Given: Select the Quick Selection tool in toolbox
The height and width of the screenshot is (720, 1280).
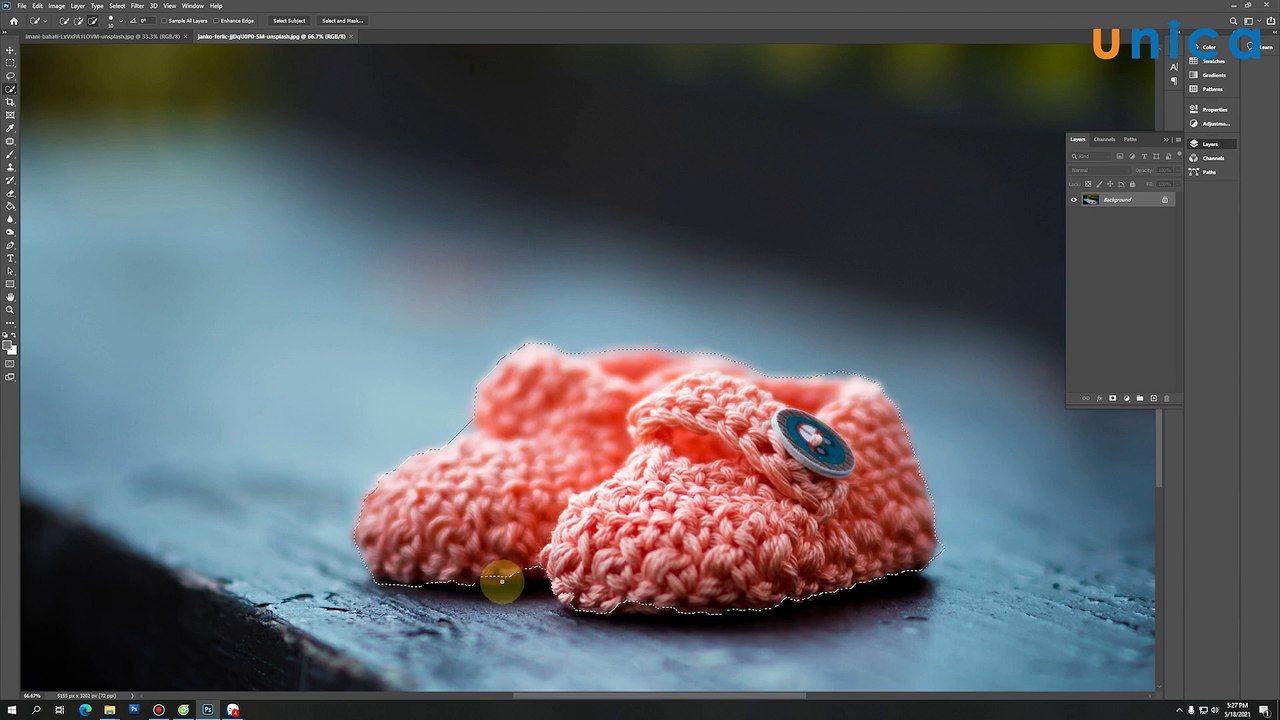Looking at the screenshot, I should [11, 89].
